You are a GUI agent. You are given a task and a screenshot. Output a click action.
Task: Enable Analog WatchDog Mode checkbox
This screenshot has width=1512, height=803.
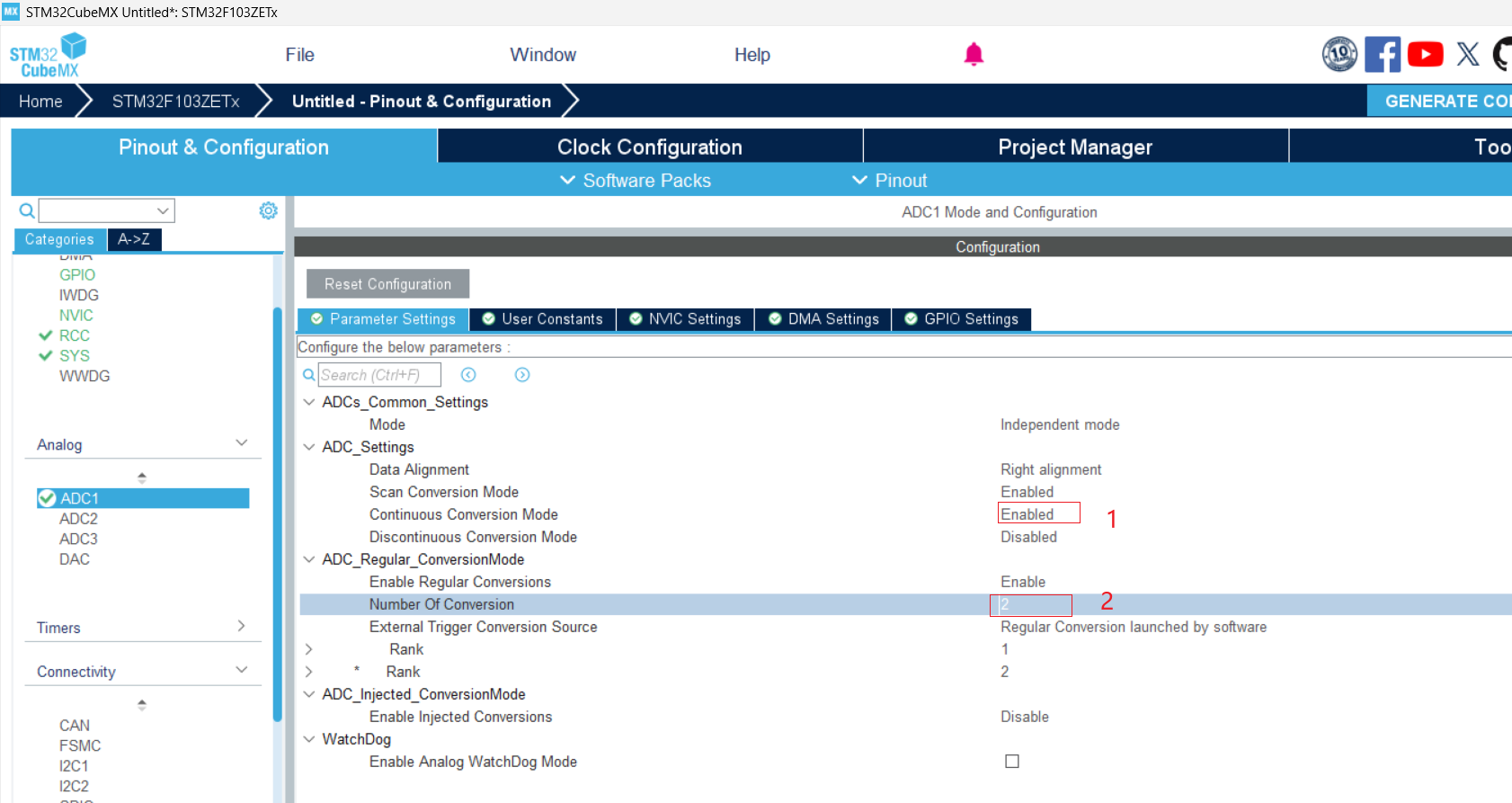tap(1012, 762)
